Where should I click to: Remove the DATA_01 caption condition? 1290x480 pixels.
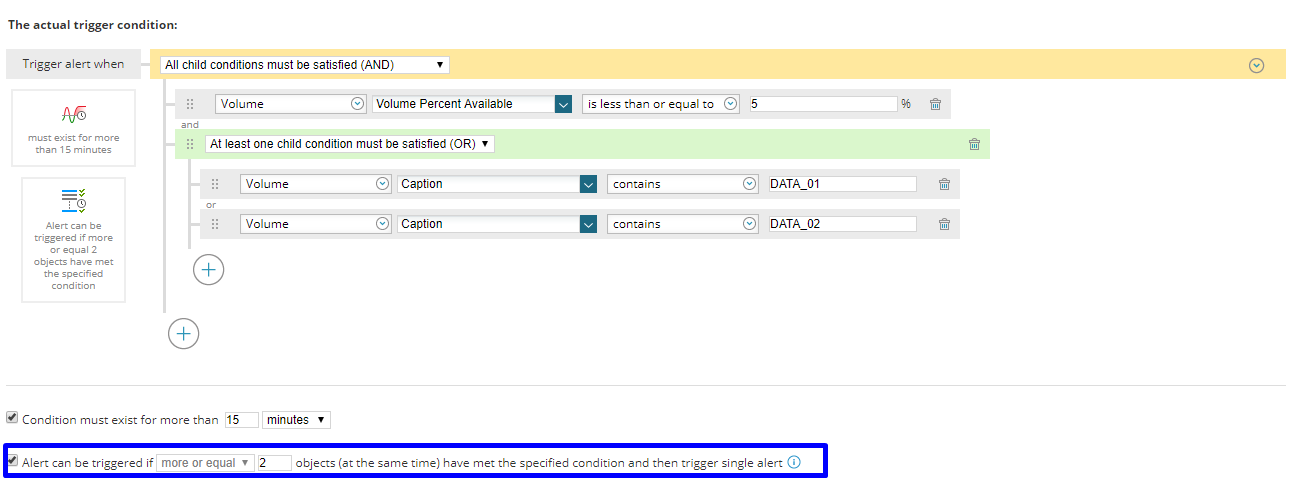[x=944, y=184]
